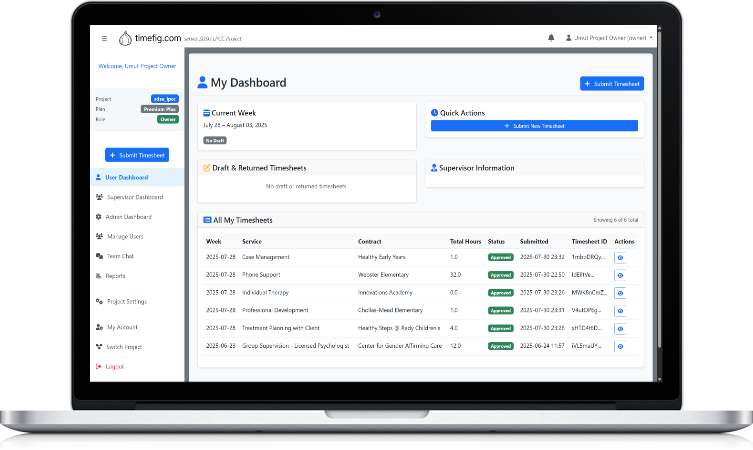Click the top-right Submit Timesheet button
The height and width of the screenshot is (450, 753).
click(x=612, y=84)
